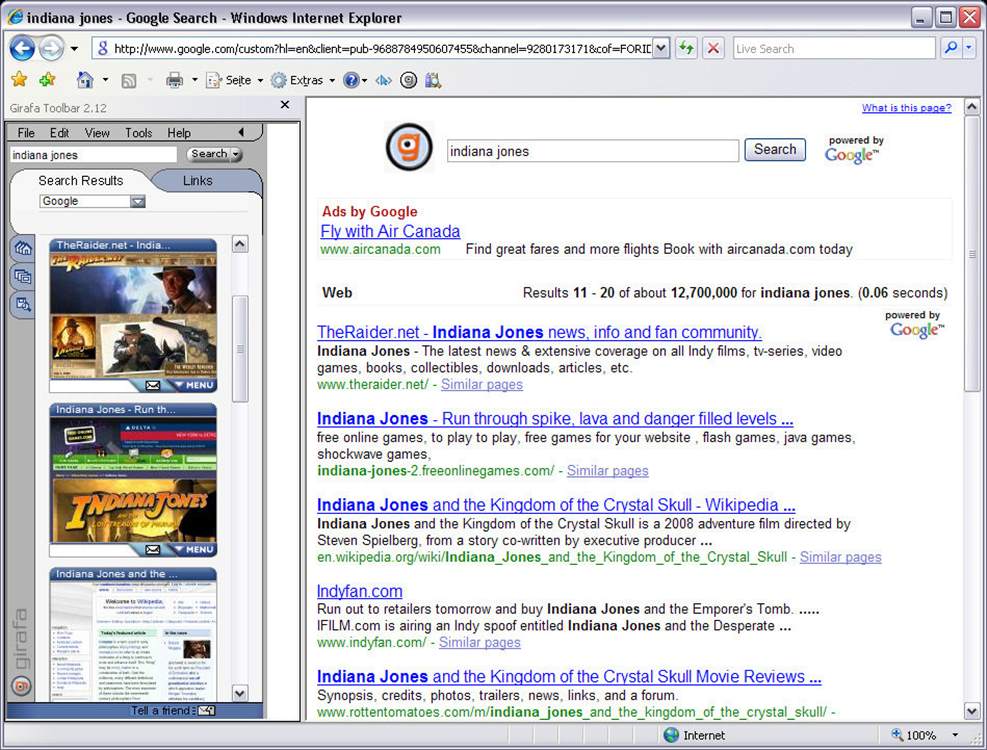Click the blue double-arrow toolbar icon

[383, 80]
